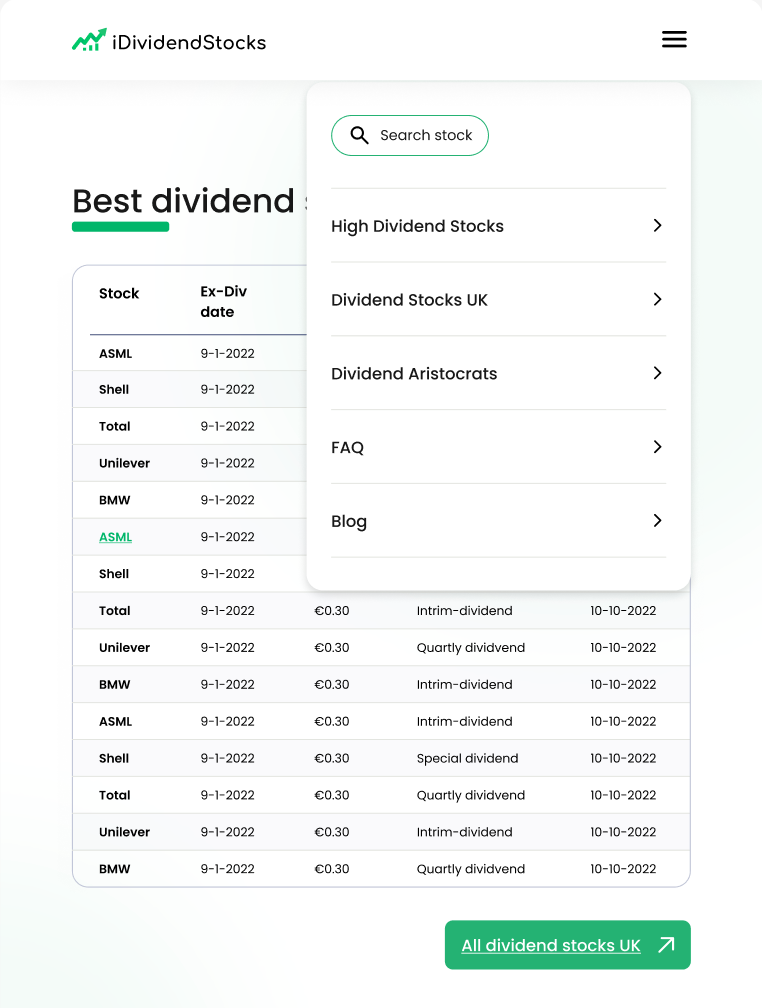Viewport: 762px width, 1008px height.
Task: Click the magnifying glass search icon
Action: coord(359,135)
